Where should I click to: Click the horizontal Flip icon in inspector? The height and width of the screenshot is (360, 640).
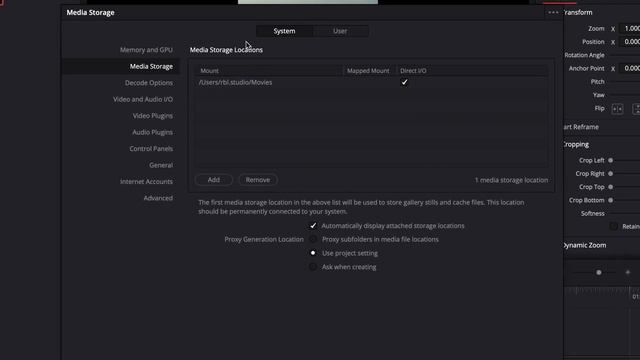tap(617, 109)
